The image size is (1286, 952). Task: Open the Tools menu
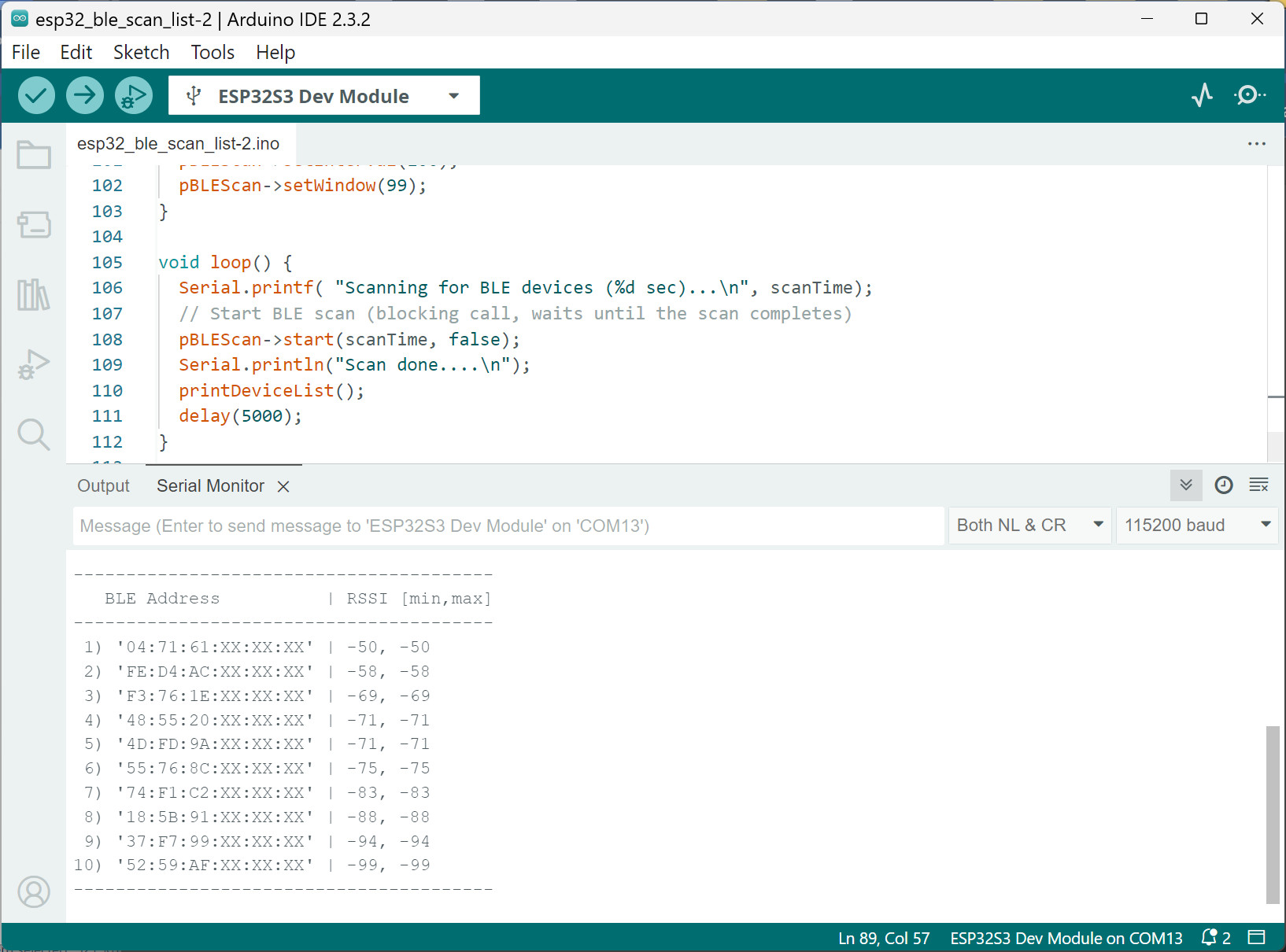213,53
